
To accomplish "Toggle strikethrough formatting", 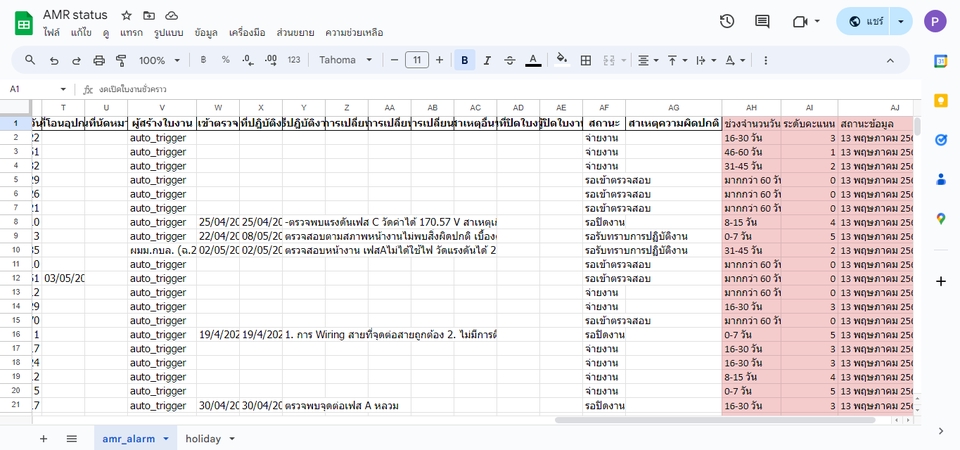I will tap(509, 60).
